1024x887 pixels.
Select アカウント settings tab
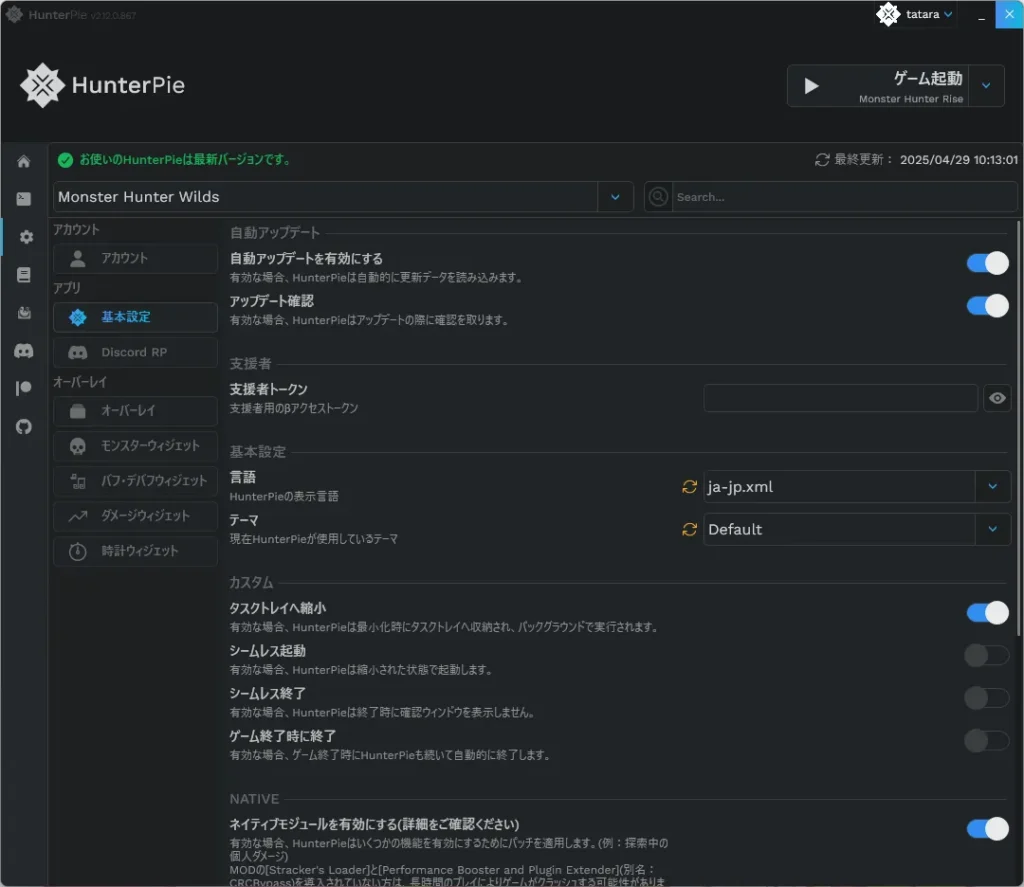tap(135, 259)
